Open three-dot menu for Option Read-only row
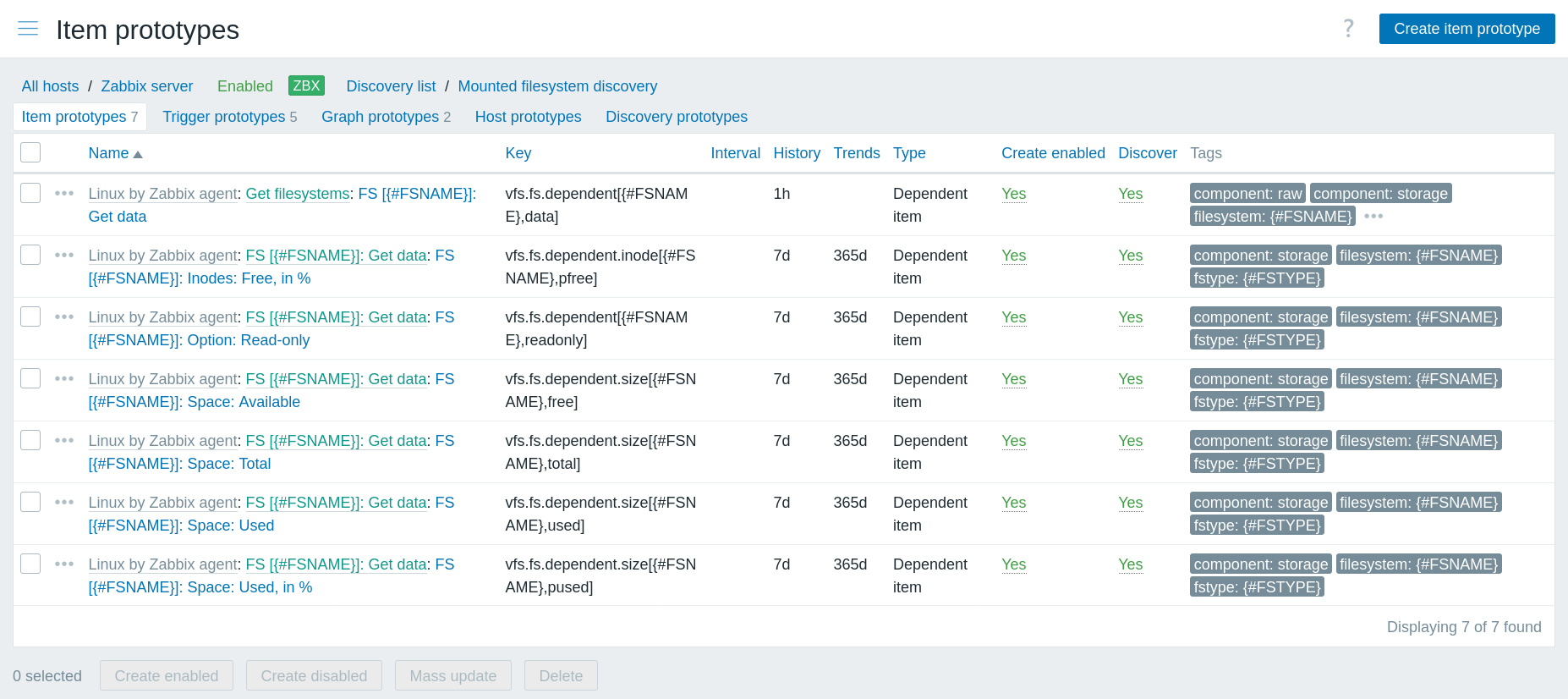 [64, 317]
